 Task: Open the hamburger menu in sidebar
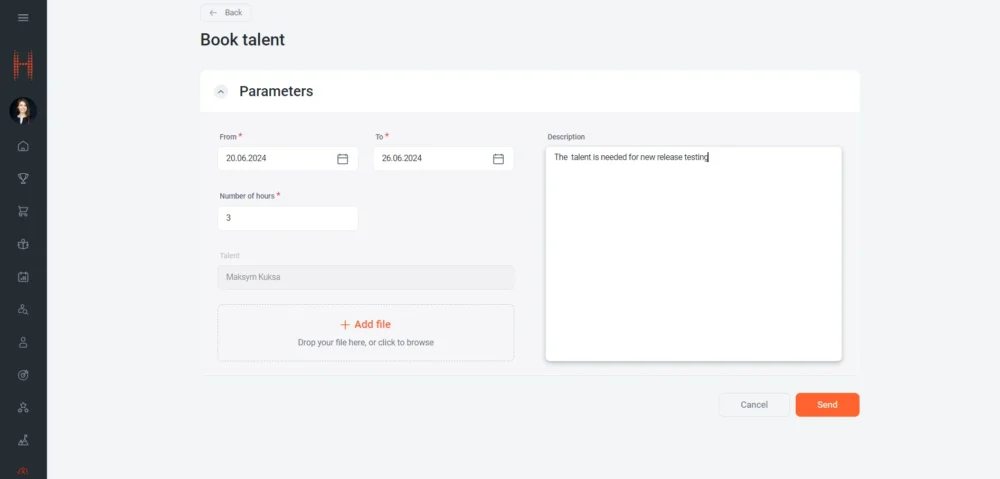pyautogui.click(x=23, y=17)
